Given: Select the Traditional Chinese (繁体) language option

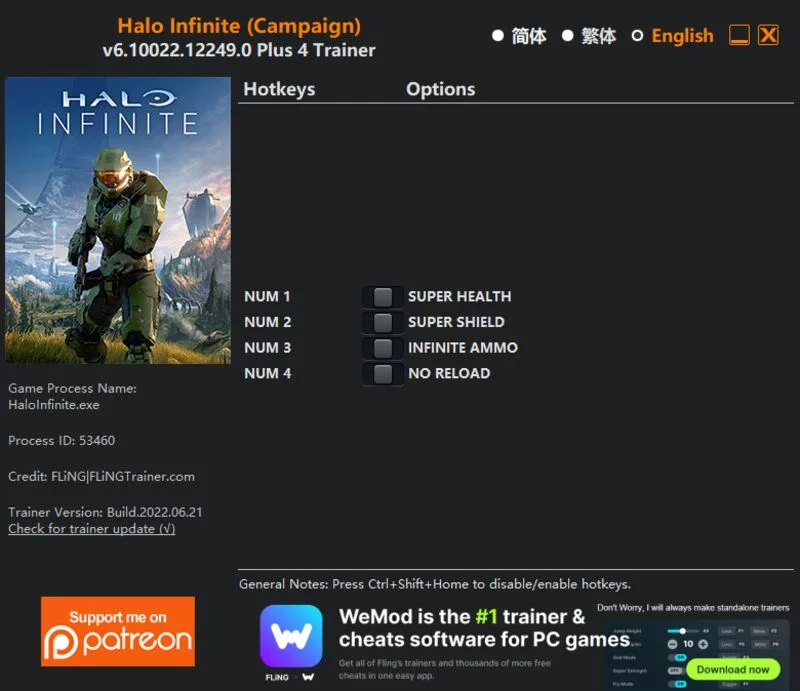Looking at the screenshot, I should [589, 36].
